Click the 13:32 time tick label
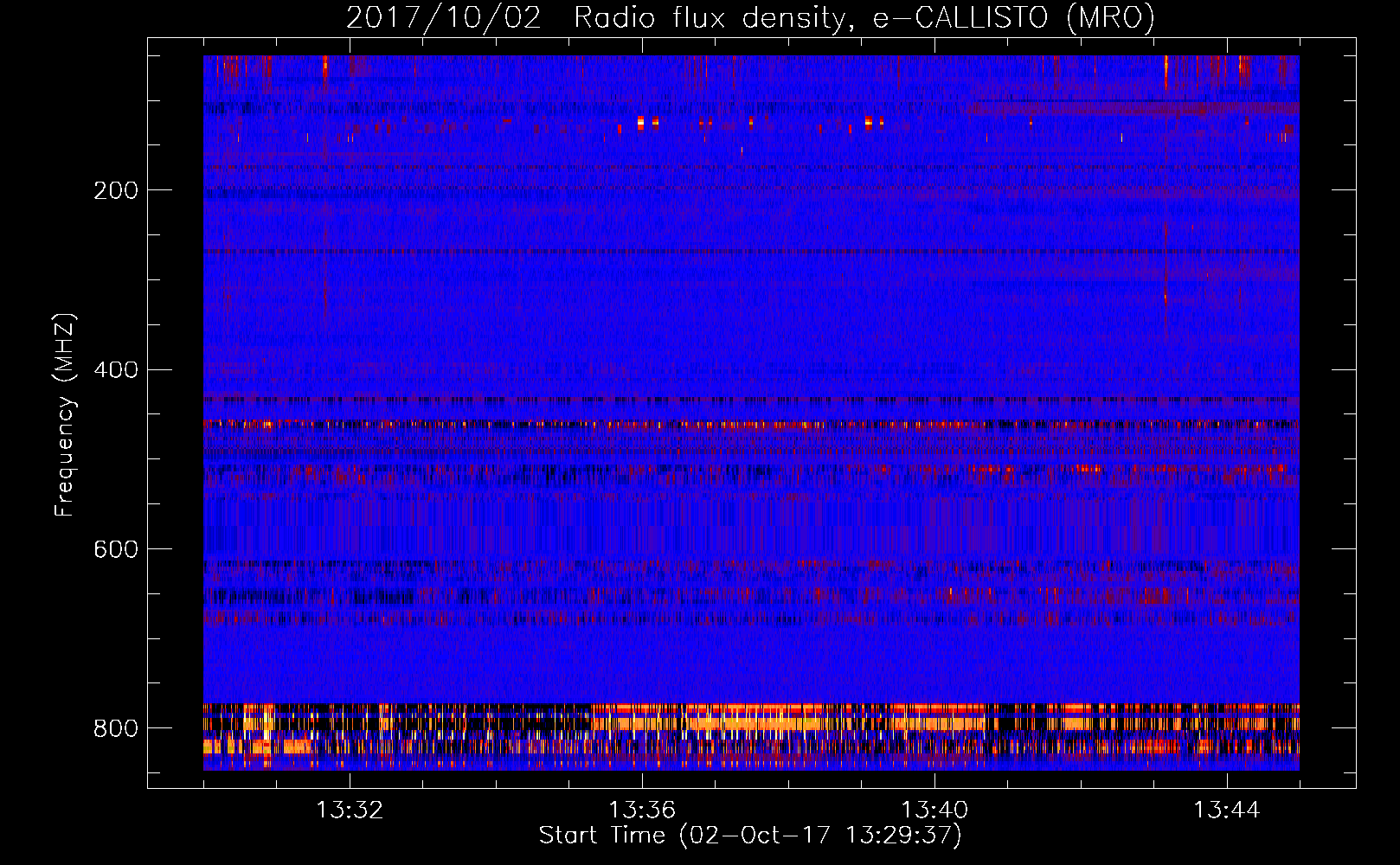 click(350, 811)
